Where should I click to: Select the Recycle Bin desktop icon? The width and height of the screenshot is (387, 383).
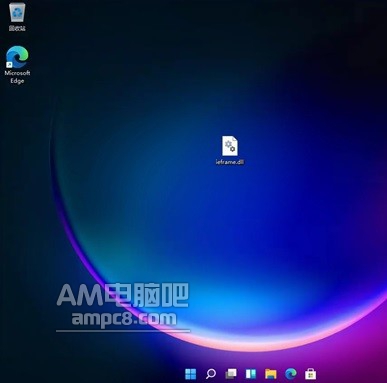(x=17, y=12)
